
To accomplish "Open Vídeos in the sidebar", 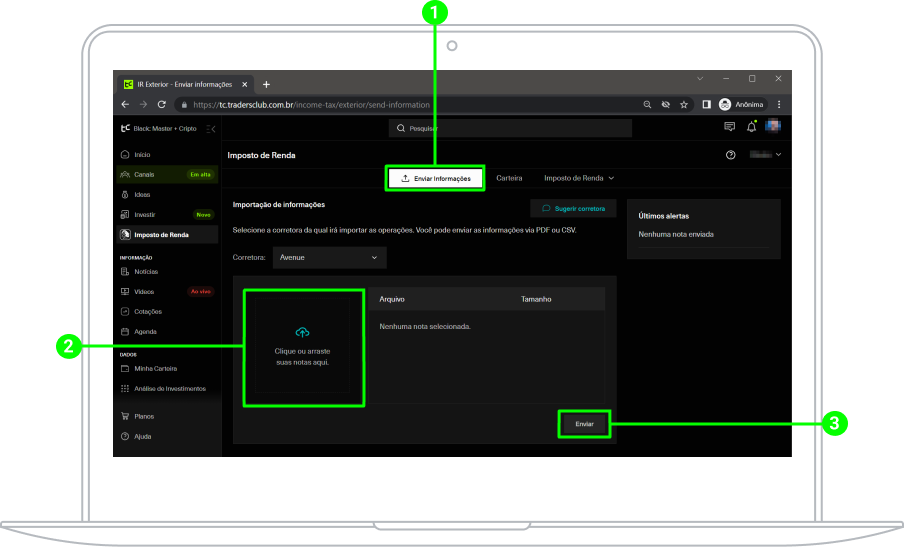I will 167,292.
